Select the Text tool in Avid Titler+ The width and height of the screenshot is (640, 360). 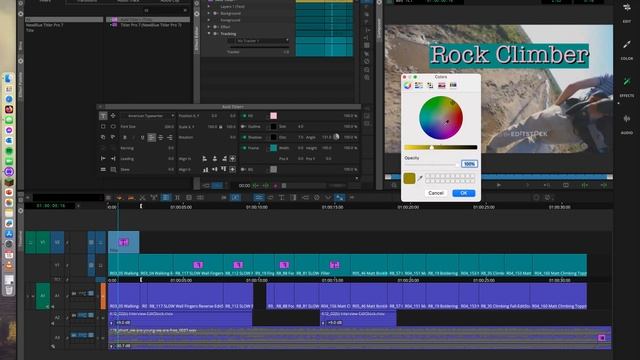coord(103,116)
